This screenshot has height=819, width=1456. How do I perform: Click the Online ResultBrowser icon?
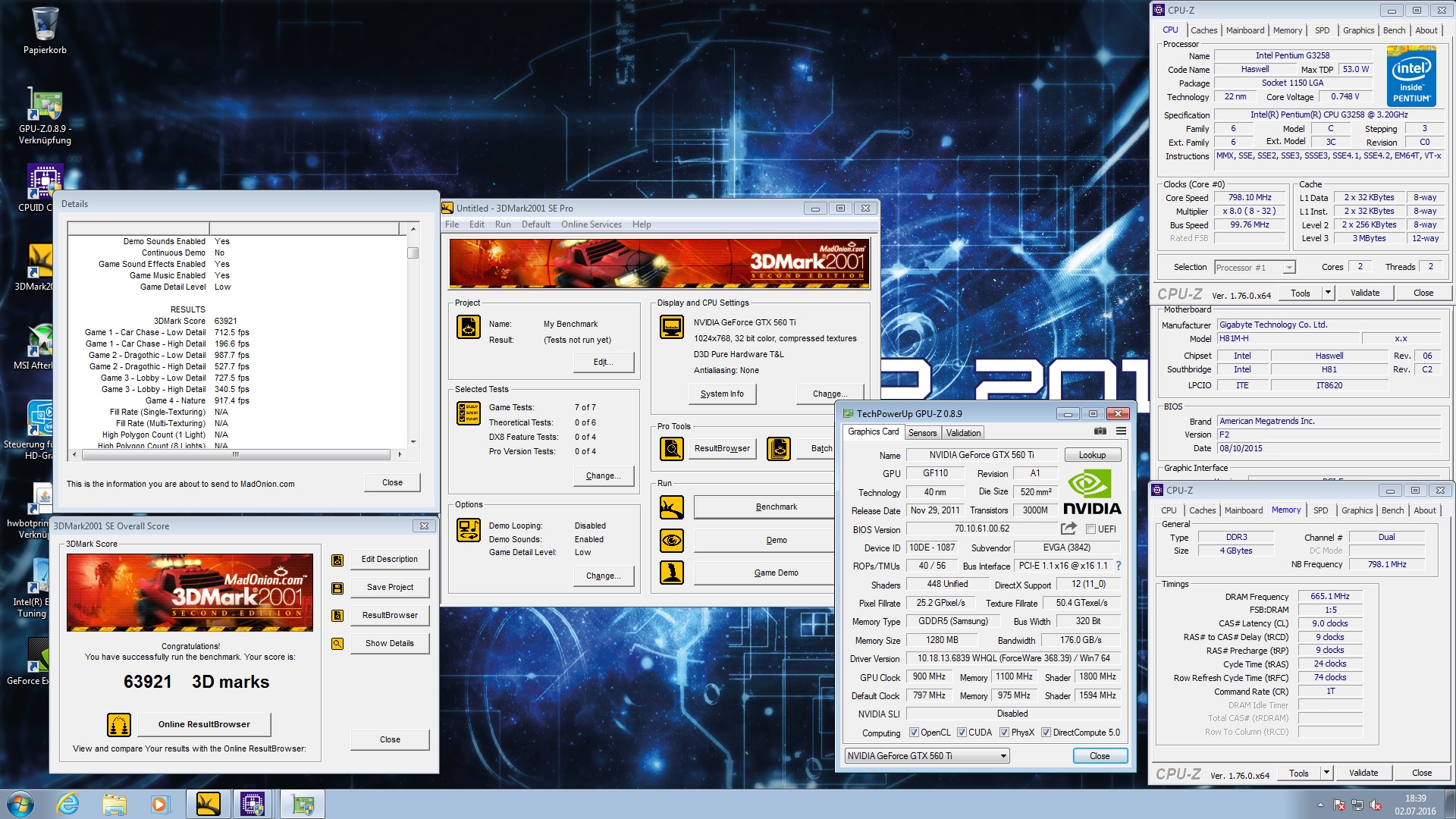[x=119, y=725]
